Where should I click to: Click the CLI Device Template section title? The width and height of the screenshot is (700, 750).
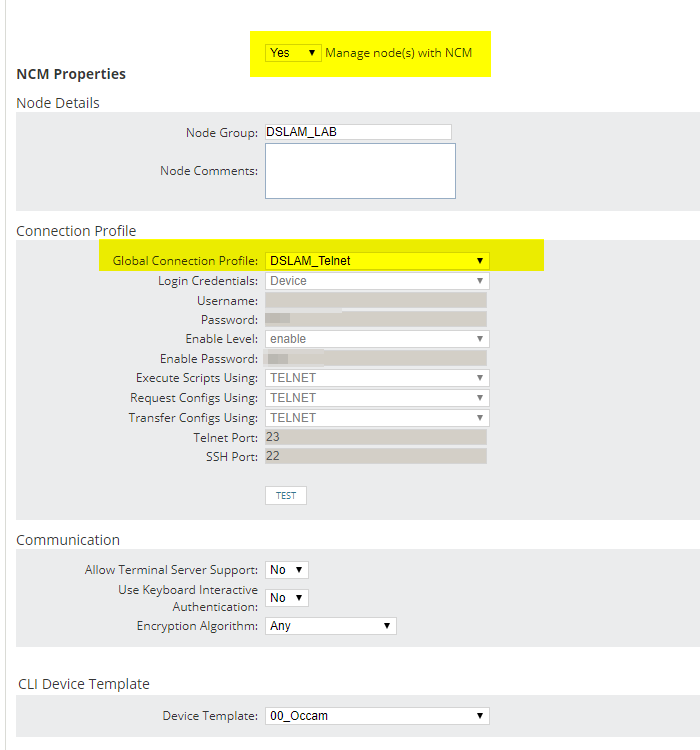point(84,684)
